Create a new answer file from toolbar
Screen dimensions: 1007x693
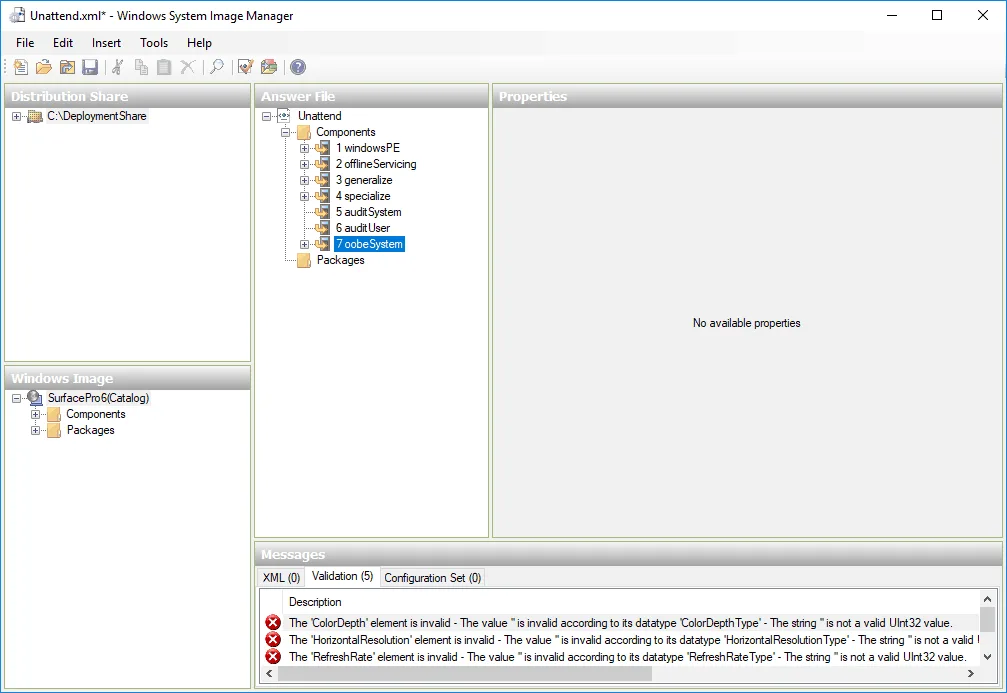coord(20,67)
